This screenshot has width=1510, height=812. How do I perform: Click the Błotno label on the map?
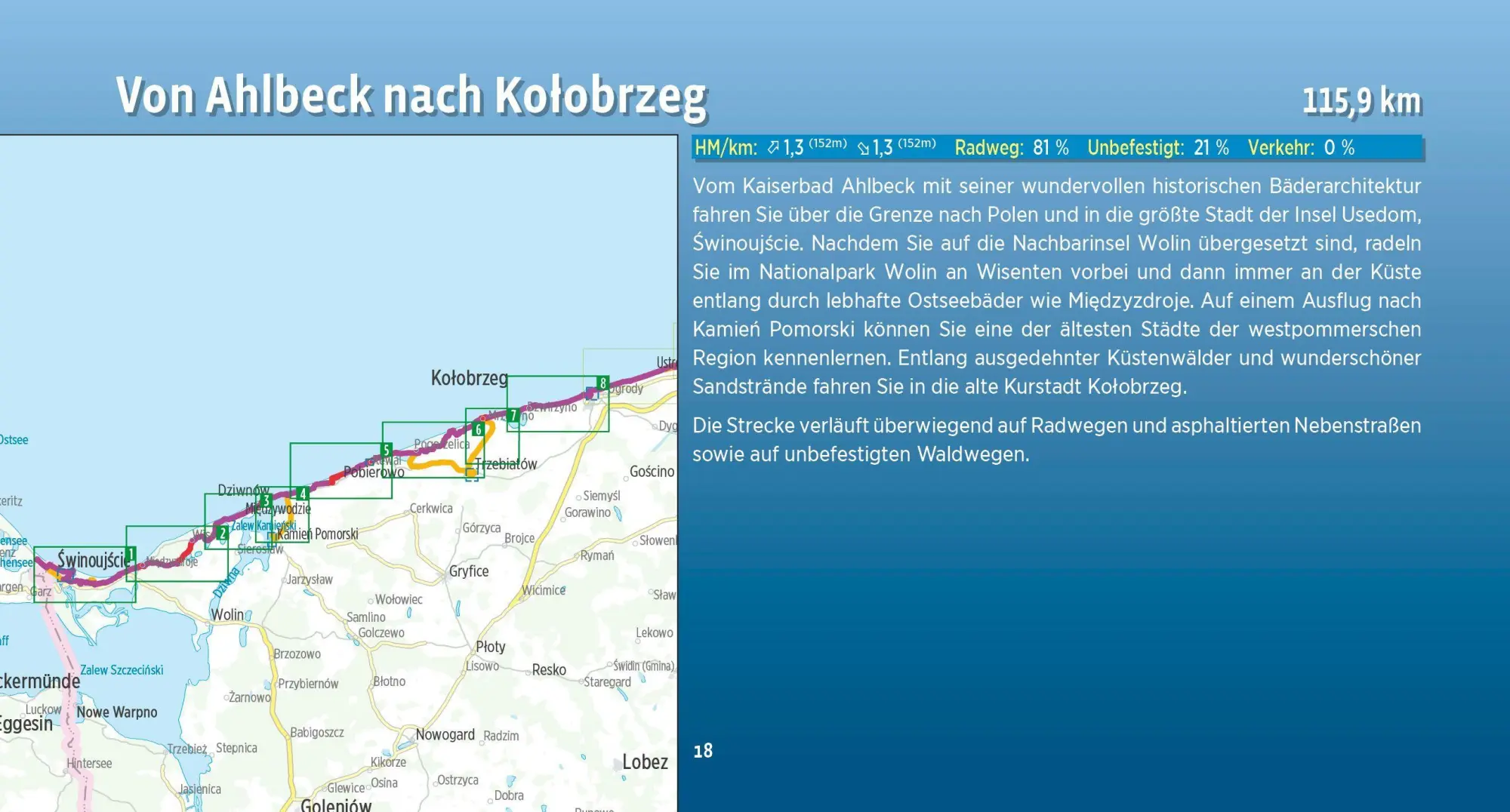click(390, 681)
